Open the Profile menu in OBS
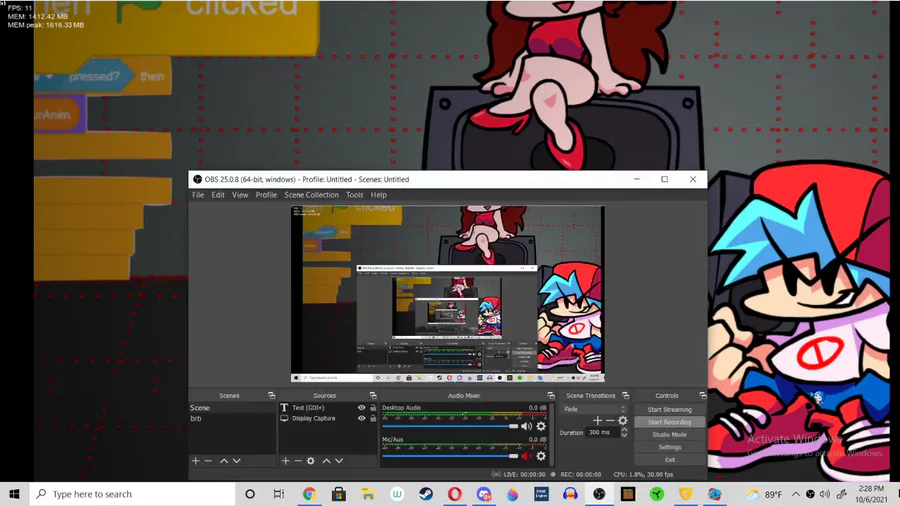 [266, 195]
